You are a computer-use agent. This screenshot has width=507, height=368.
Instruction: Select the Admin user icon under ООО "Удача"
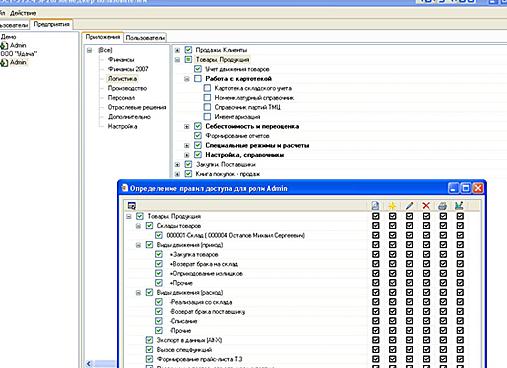click(x=4, y=62)
